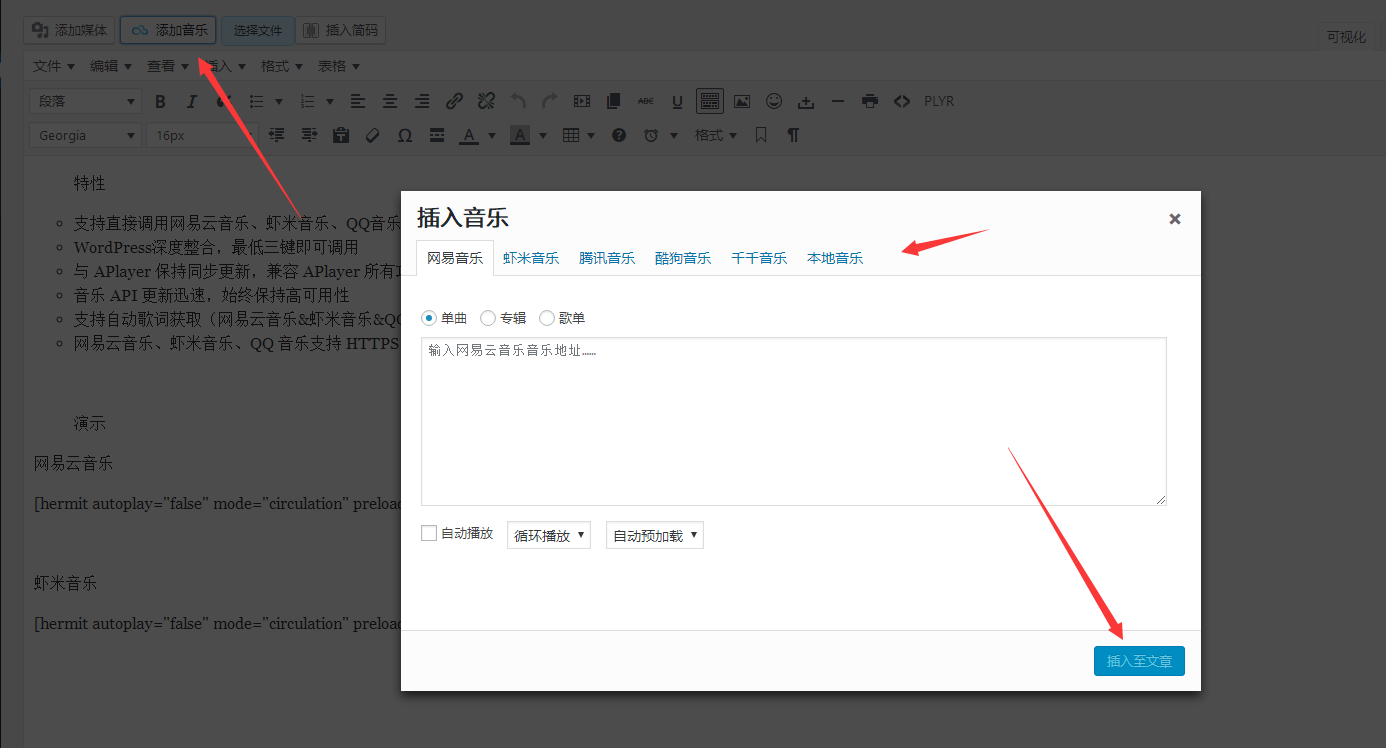Viewport: 1386px width, 748px height.
Task: Insert a special character using omega icon
Action: (x=405, y=135)
